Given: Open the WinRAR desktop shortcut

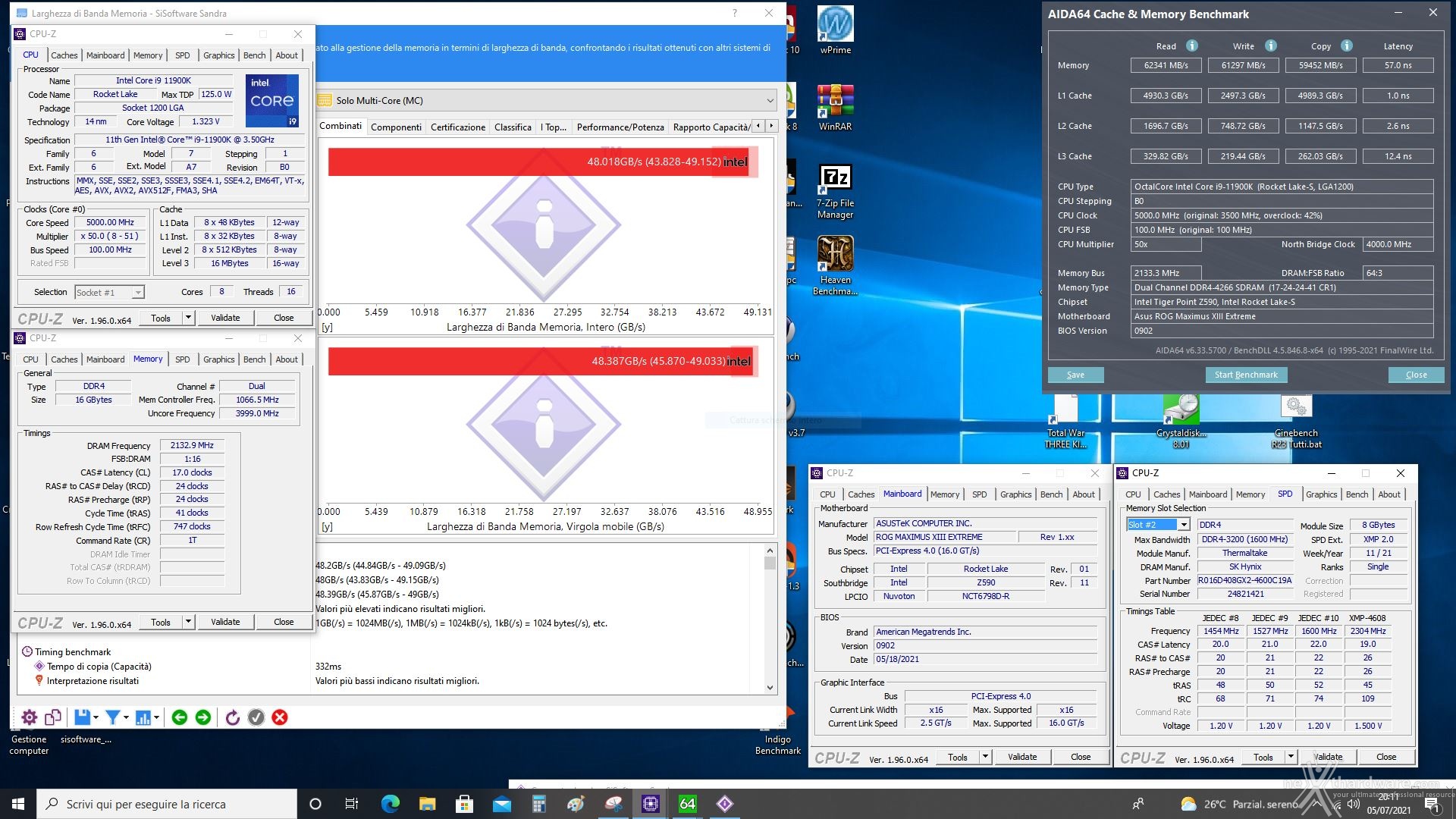Looking at the screenshot, I should 835,107.
